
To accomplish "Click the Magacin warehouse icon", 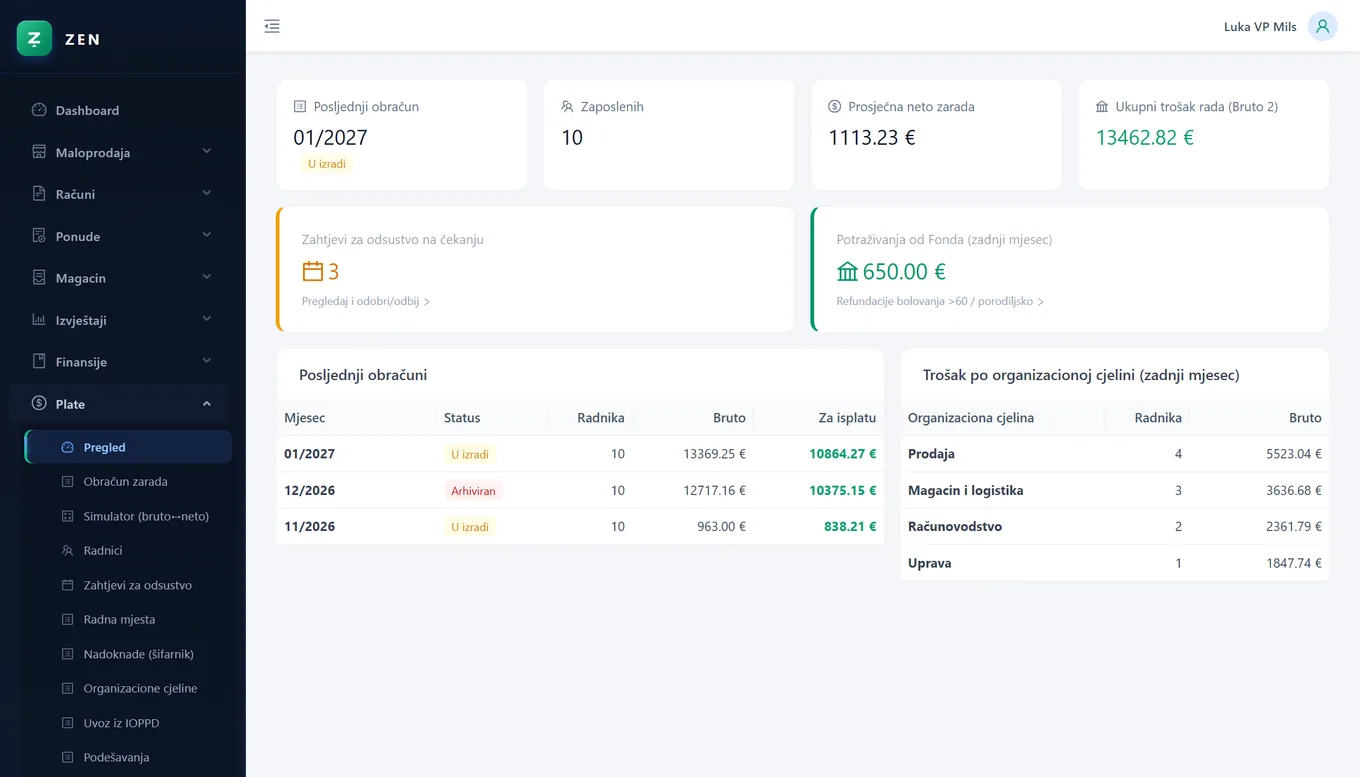I will point(39,278).
